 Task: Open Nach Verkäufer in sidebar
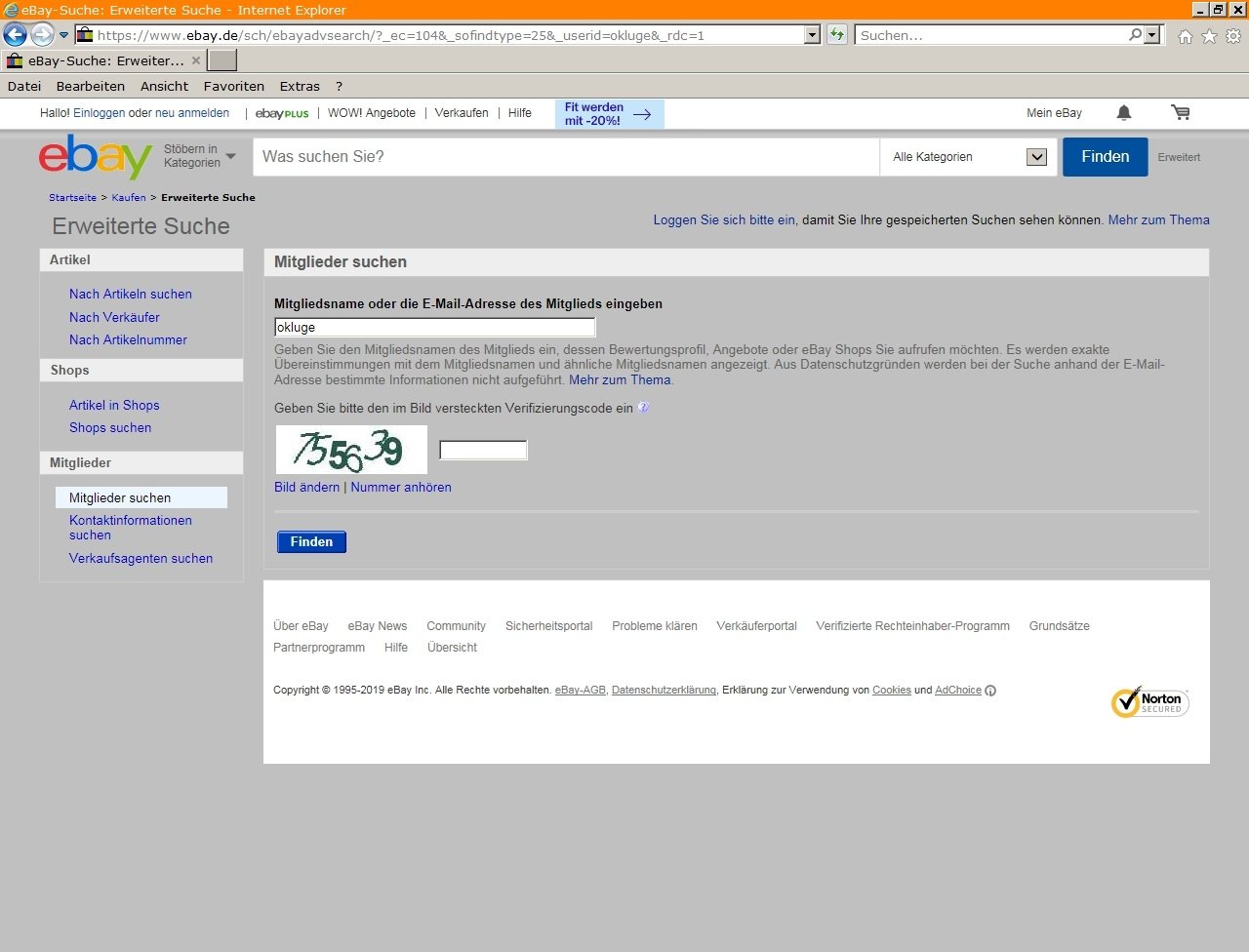tap(114, 318)
